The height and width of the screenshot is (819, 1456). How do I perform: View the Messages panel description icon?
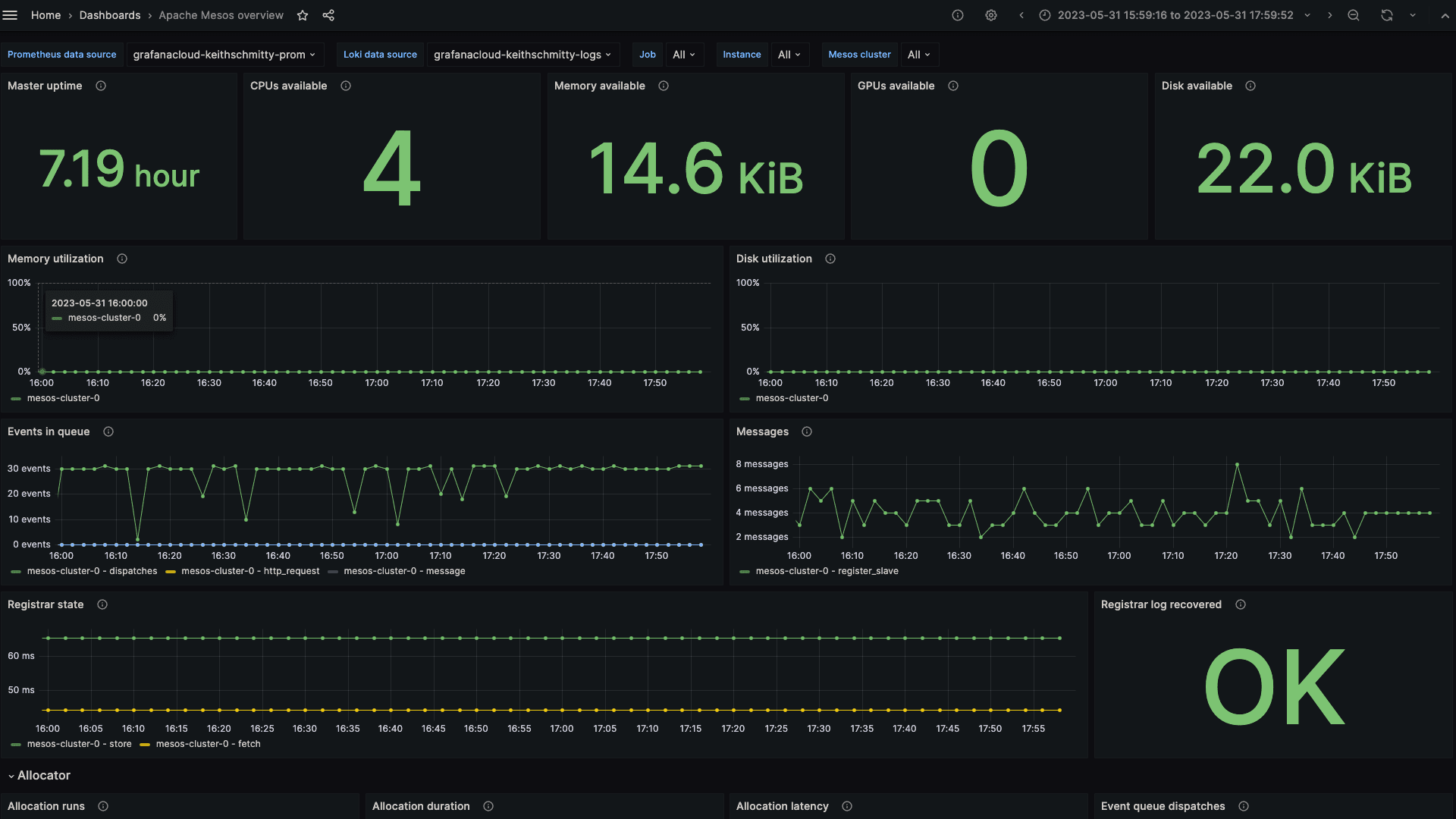pos(807,431)
